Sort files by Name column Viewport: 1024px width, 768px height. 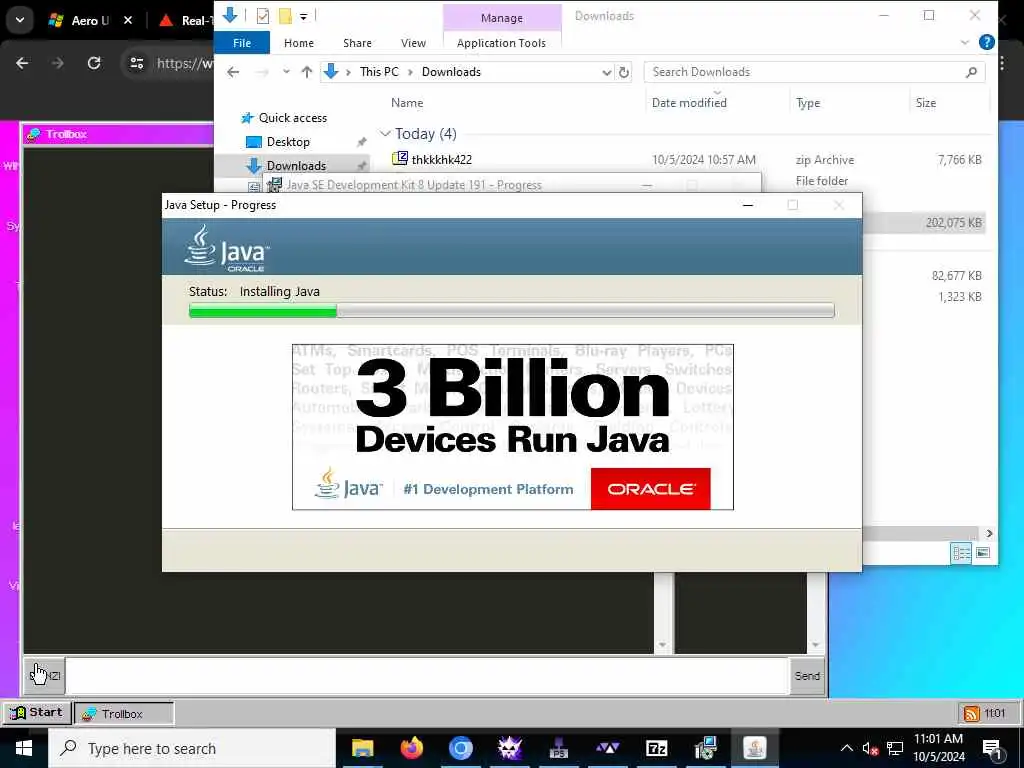407,103
